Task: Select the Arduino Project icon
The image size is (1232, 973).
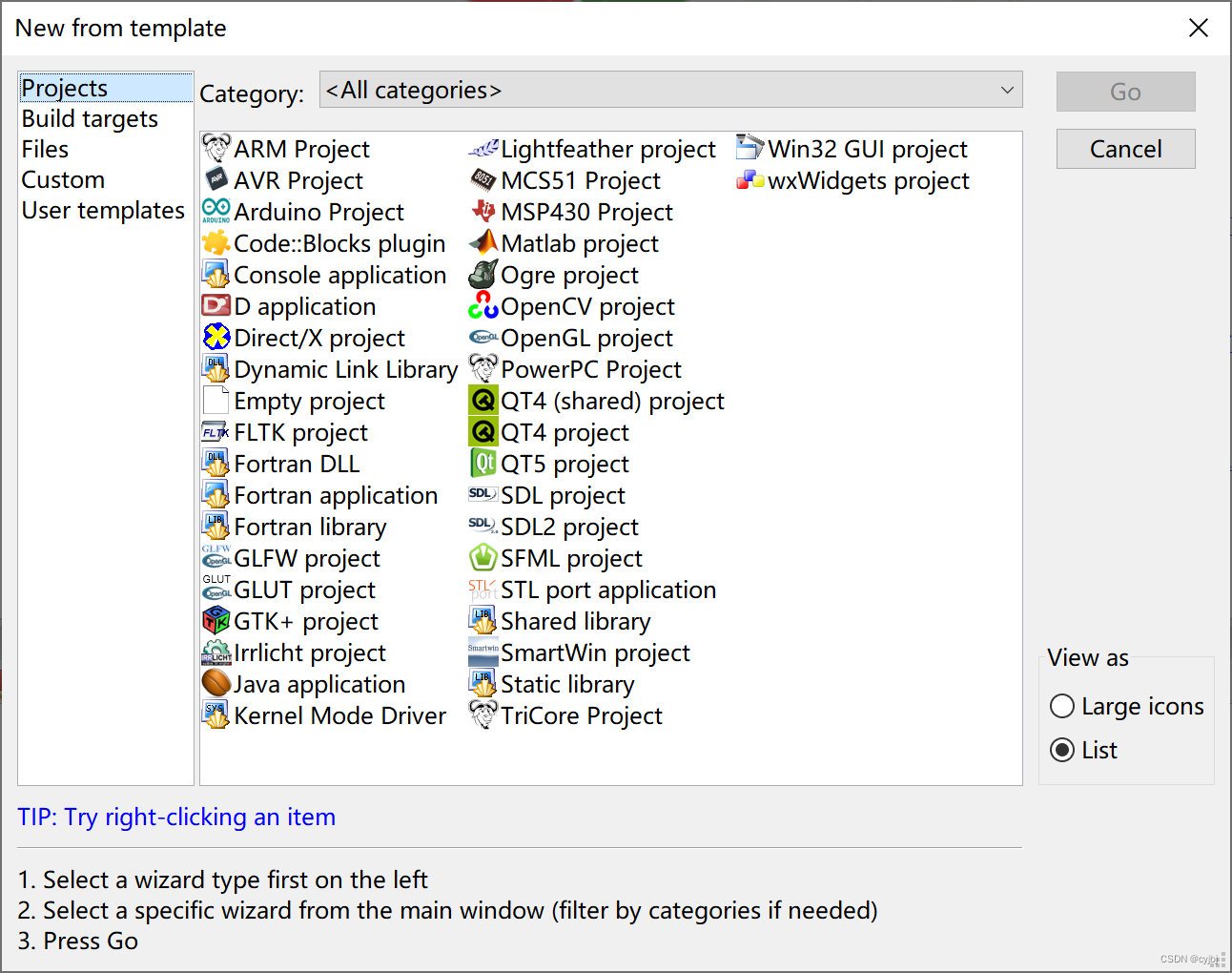Action: pyautogui.click(x=216, y=211)
